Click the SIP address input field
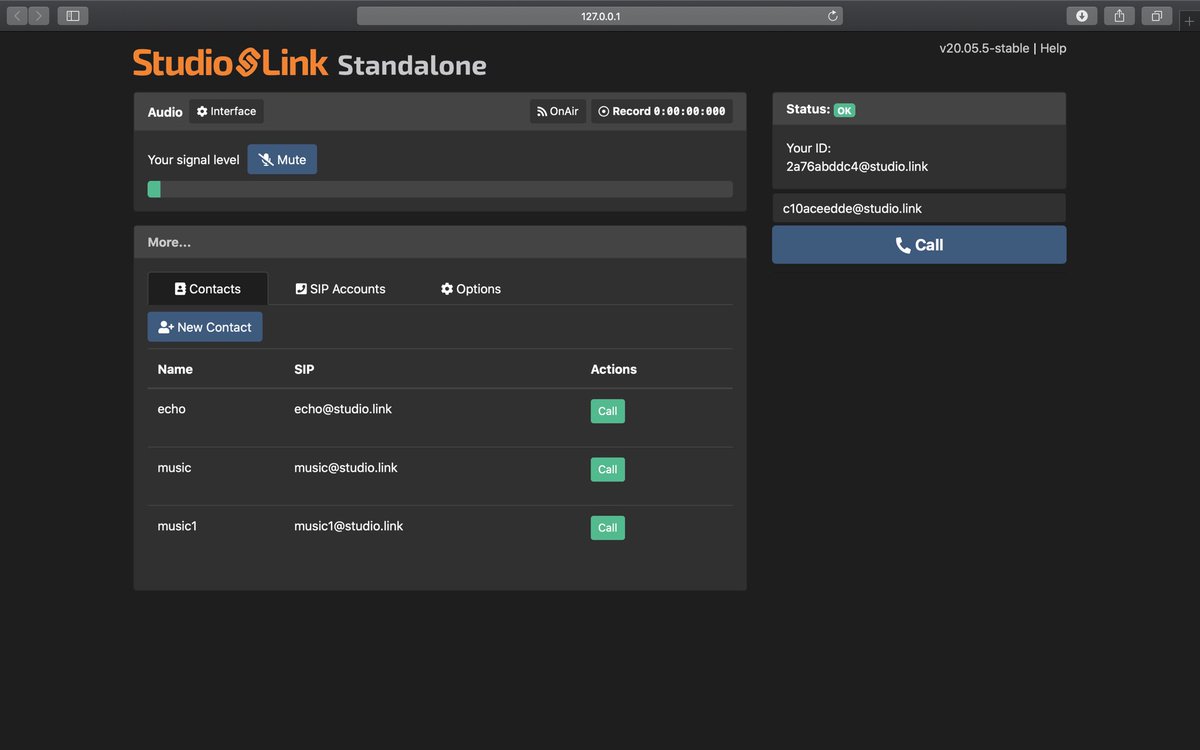This screenshot has height=750, width=1200. [x=919, y=208]
